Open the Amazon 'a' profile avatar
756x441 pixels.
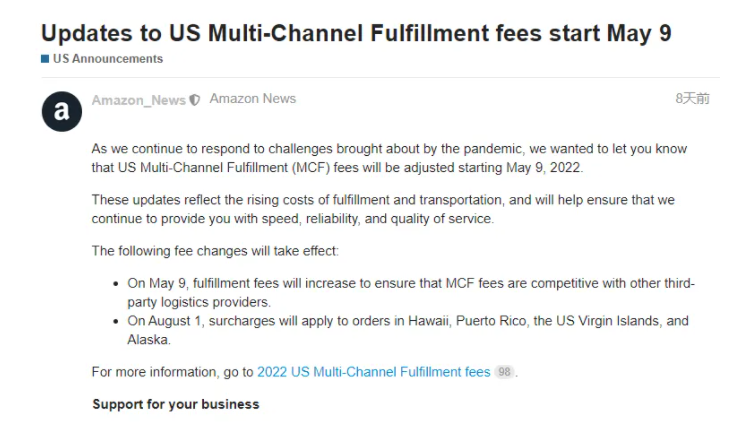coord(62,111)
